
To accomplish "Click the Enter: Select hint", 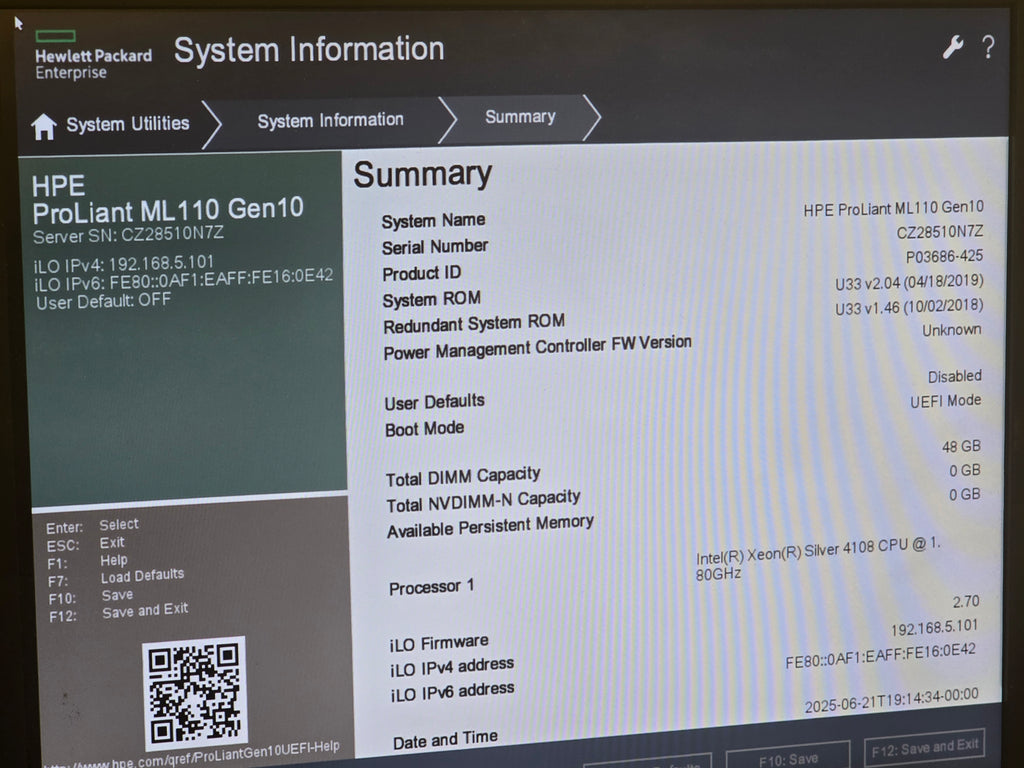I will pos(92,526).
